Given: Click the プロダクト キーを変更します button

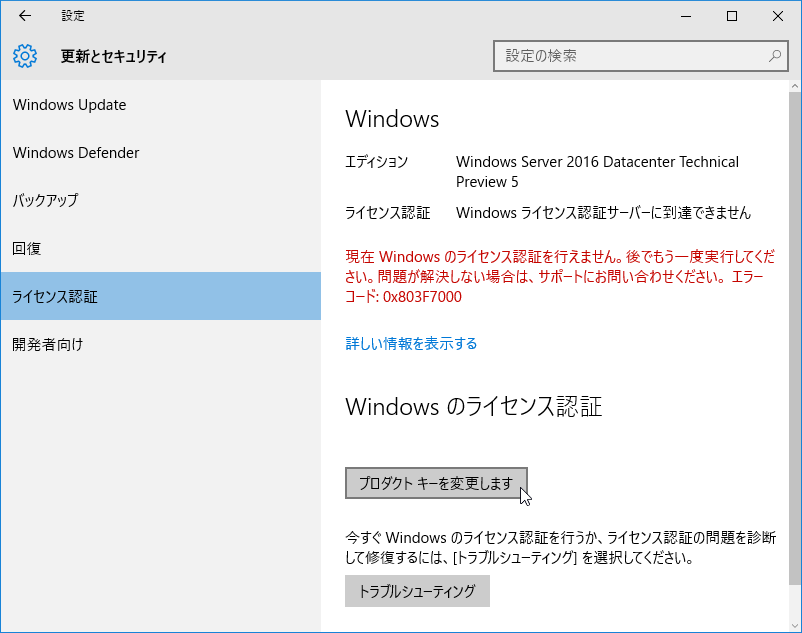Looking at the screenshot, I should tap(436, 483).
